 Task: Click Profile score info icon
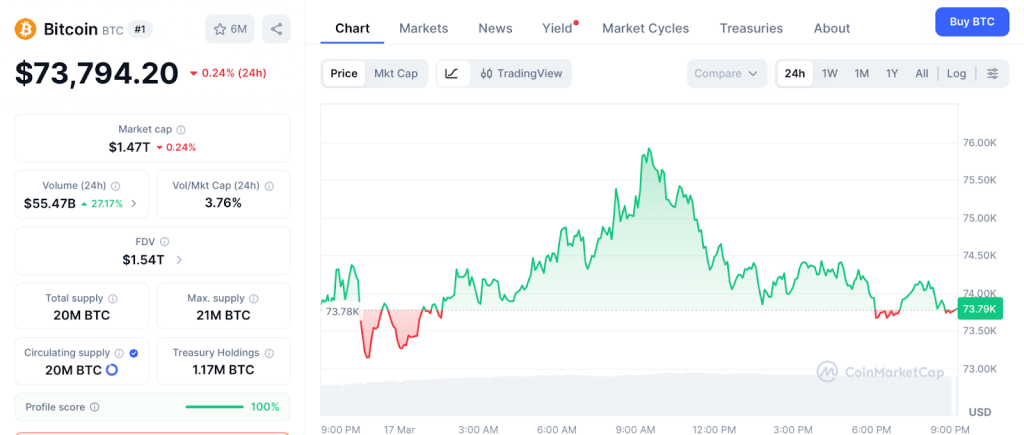[95, 407]
